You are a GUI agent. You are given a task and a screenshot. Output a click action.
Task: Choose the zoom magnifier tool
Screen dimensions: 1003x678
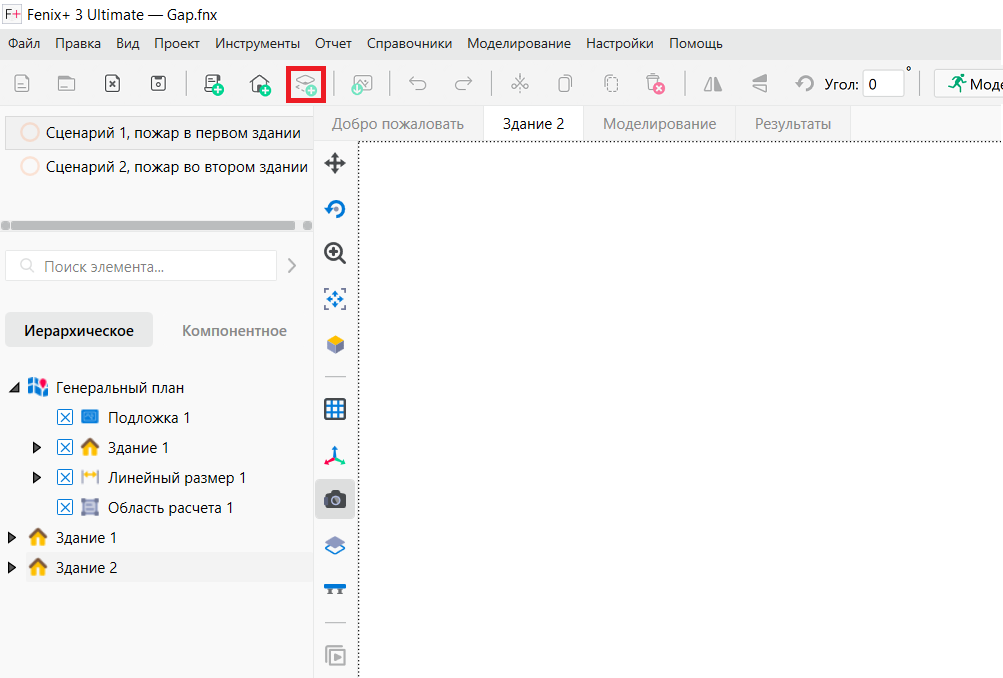coord(335,253)
